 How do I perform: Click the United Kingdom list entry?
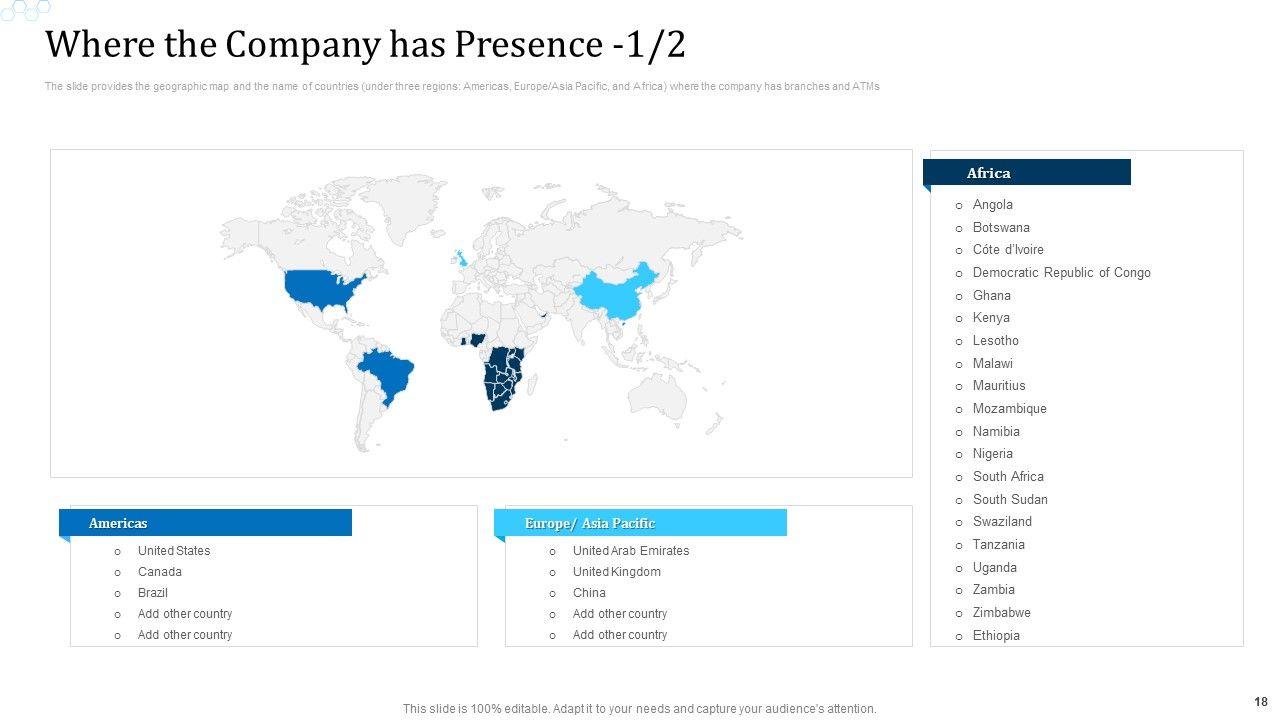616,572
